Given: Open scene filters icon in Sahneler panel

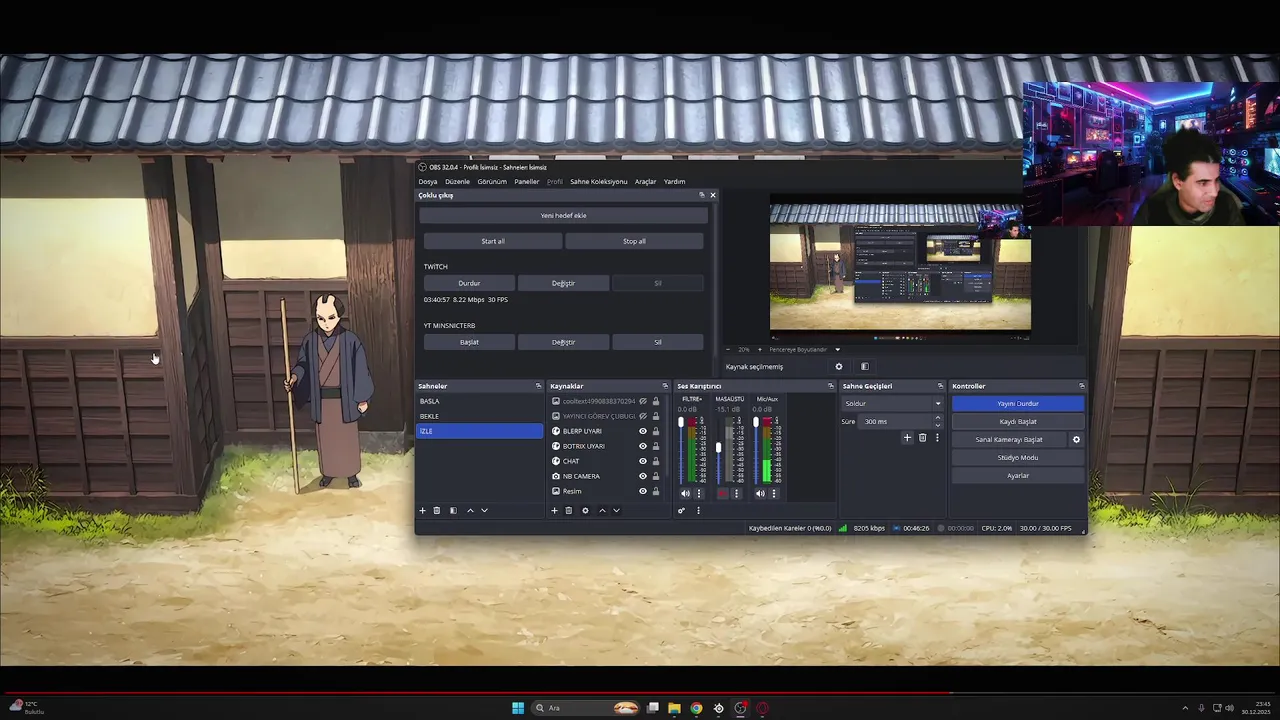Looking at the screenshot, I should [x=453, y=511].
